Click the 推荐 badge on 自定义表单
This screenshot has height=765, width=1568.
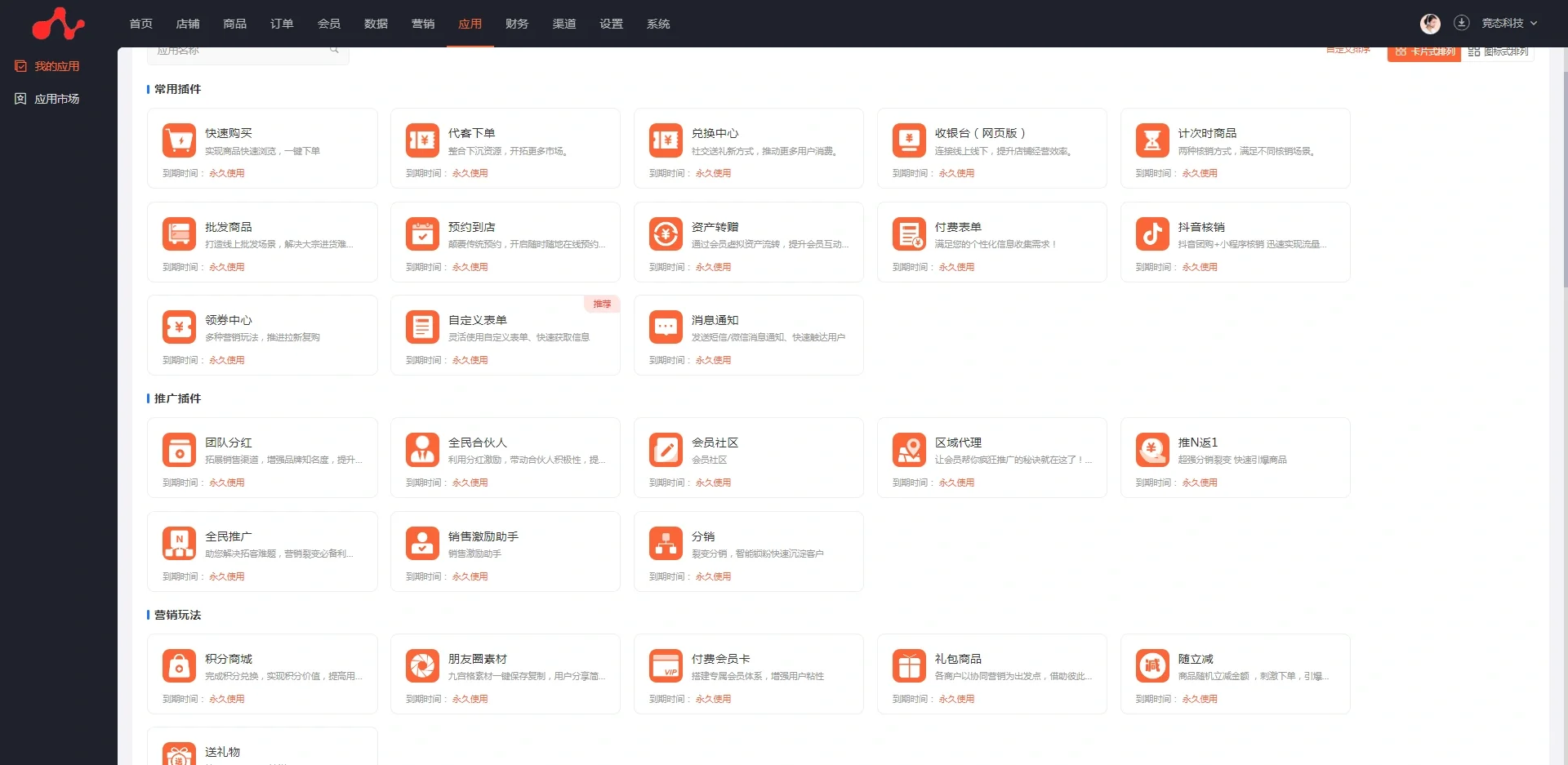point(602,304)
